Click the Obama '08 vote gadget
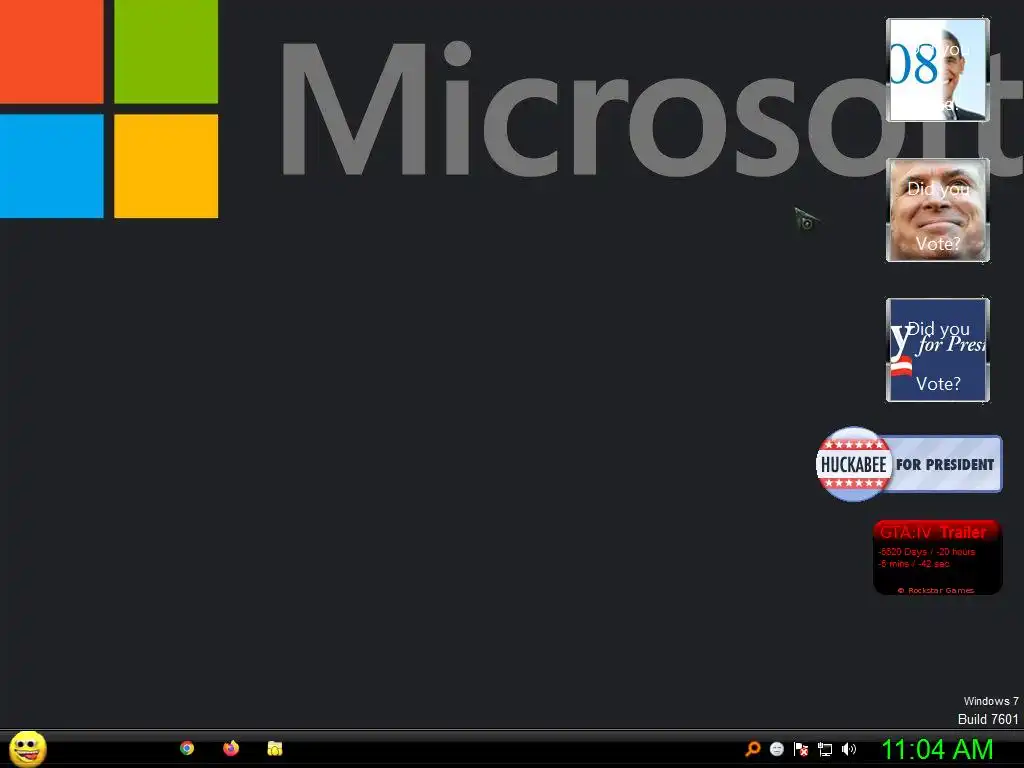The image size is (1024, 768). coord(938,70)
